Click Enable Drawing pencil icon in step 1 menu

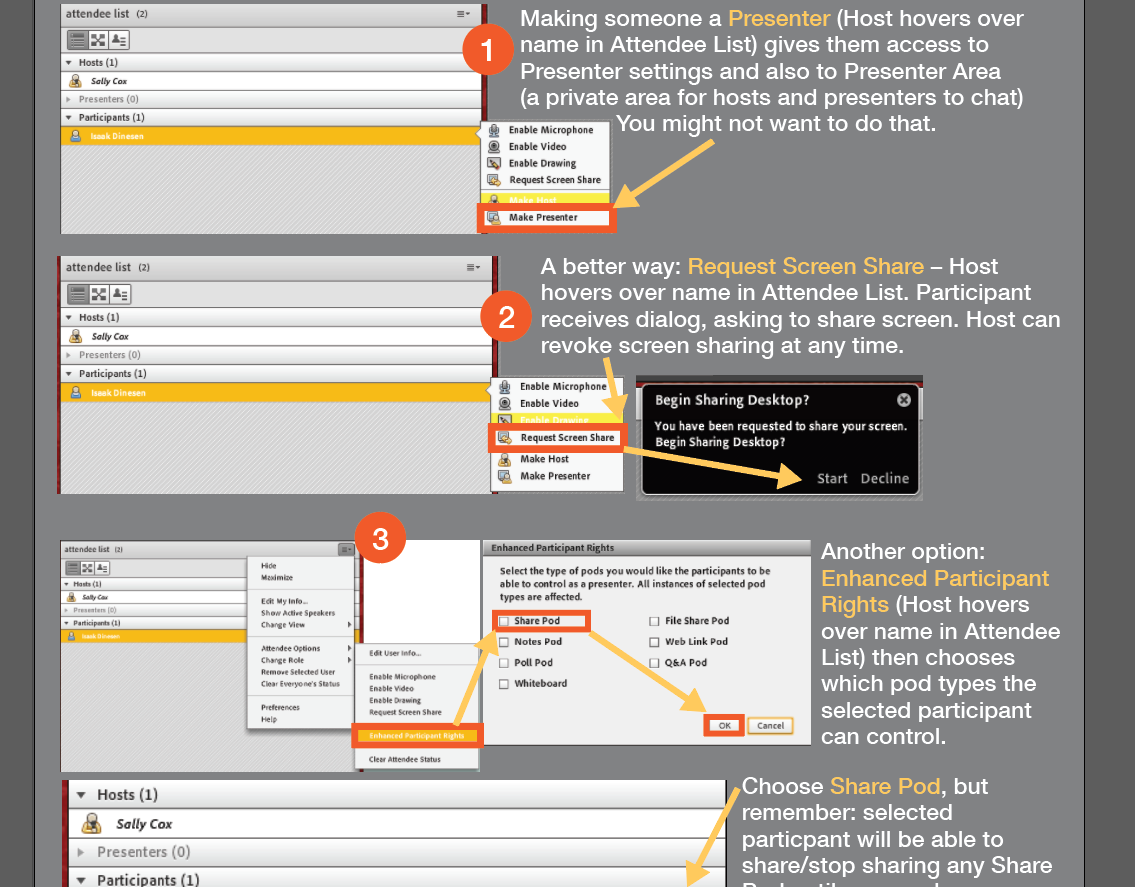494,163
